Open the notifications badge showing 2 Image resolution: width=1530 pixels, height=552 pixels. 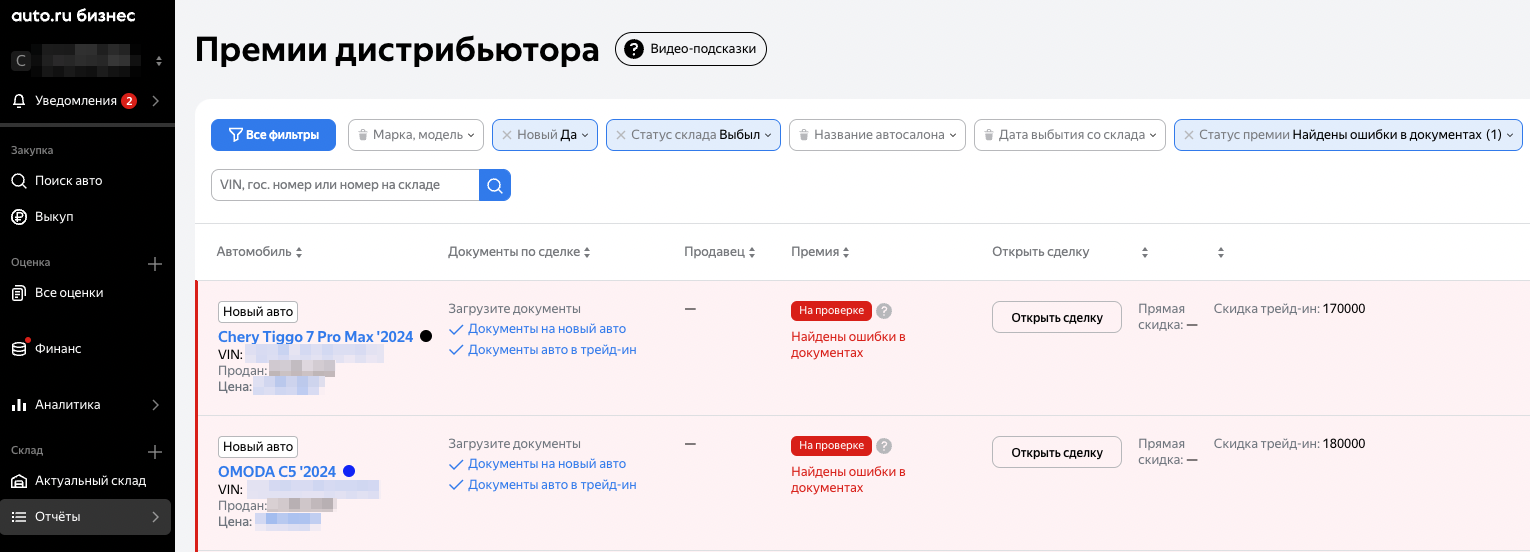coord(129,101)
